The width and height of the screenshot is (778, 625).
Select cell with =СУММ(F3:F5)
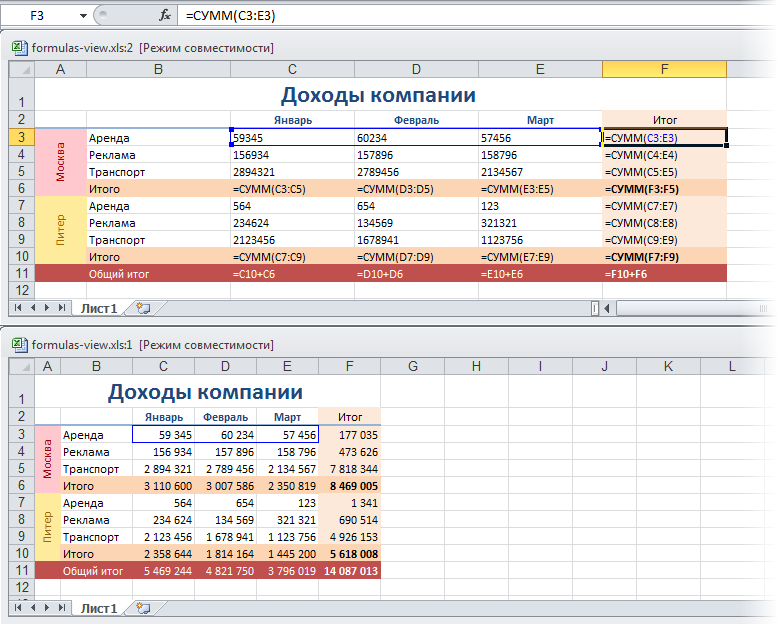point(664,188)
